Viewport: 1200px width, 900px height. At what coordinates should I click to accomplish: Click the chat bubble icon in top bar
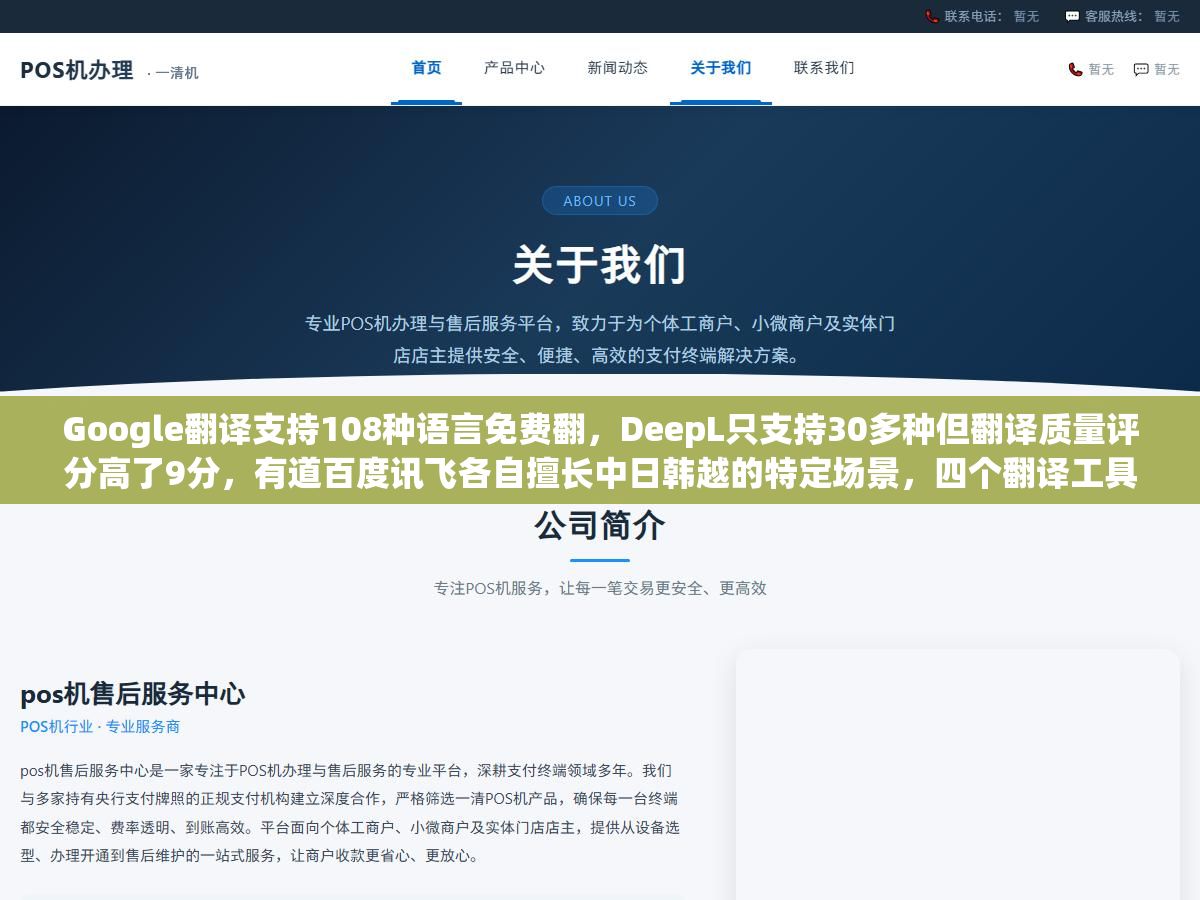[1072, 16]
